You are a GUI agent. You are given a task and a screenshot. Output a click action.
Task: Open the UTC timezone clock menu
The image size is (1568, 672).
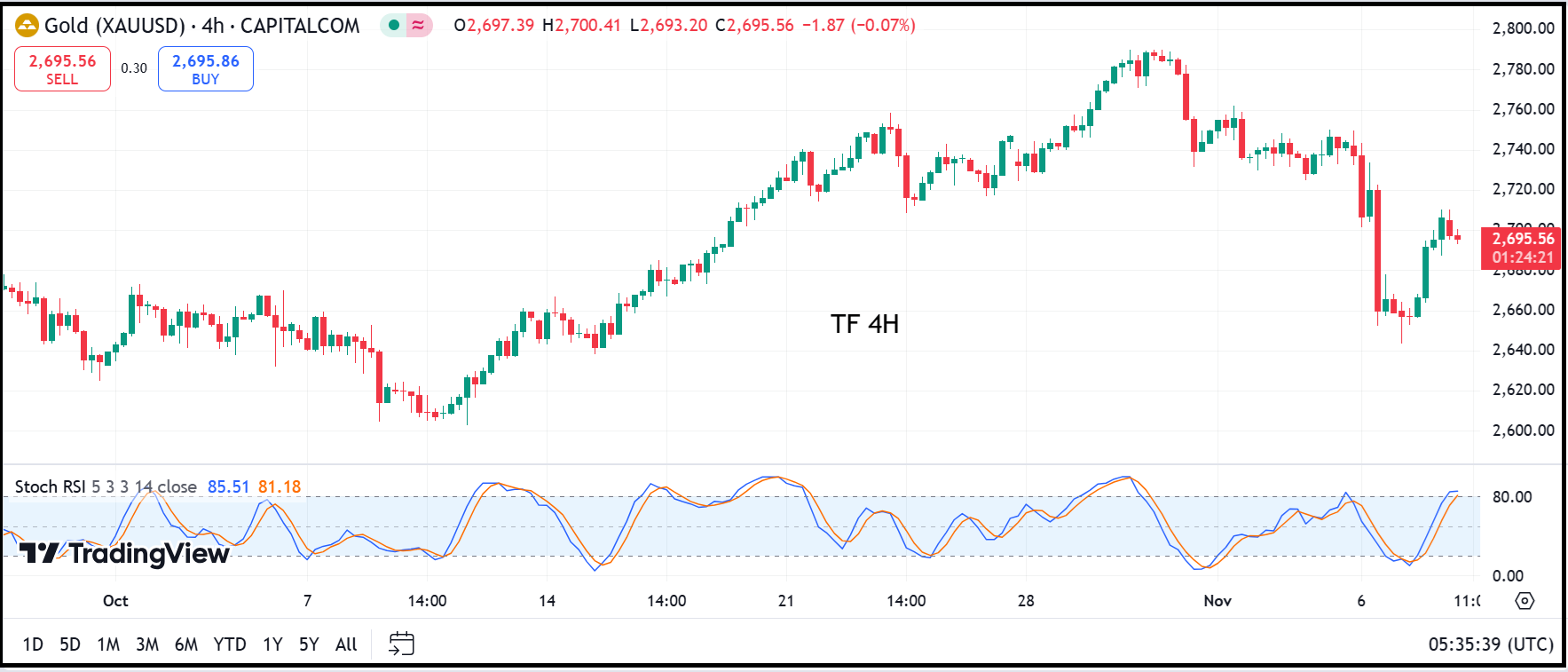pos(1490,644)
